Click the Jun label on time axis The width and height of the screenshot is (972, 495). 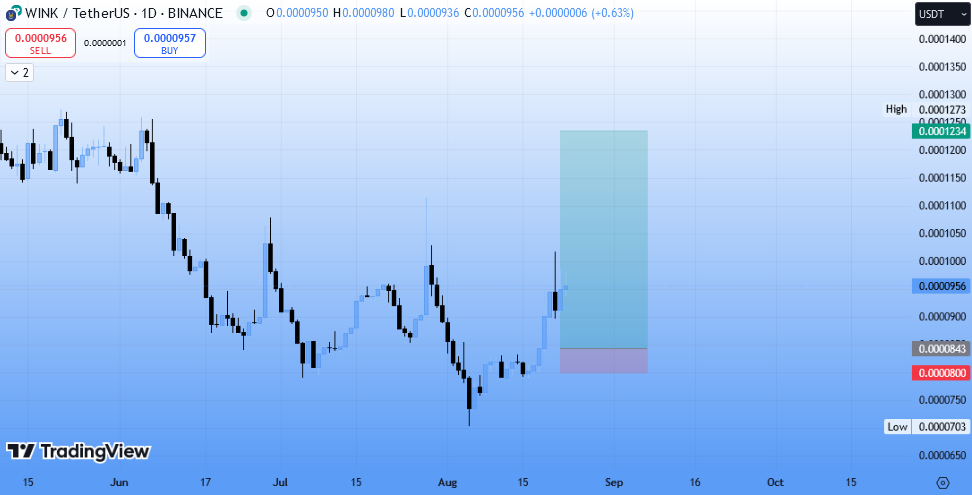120,482
